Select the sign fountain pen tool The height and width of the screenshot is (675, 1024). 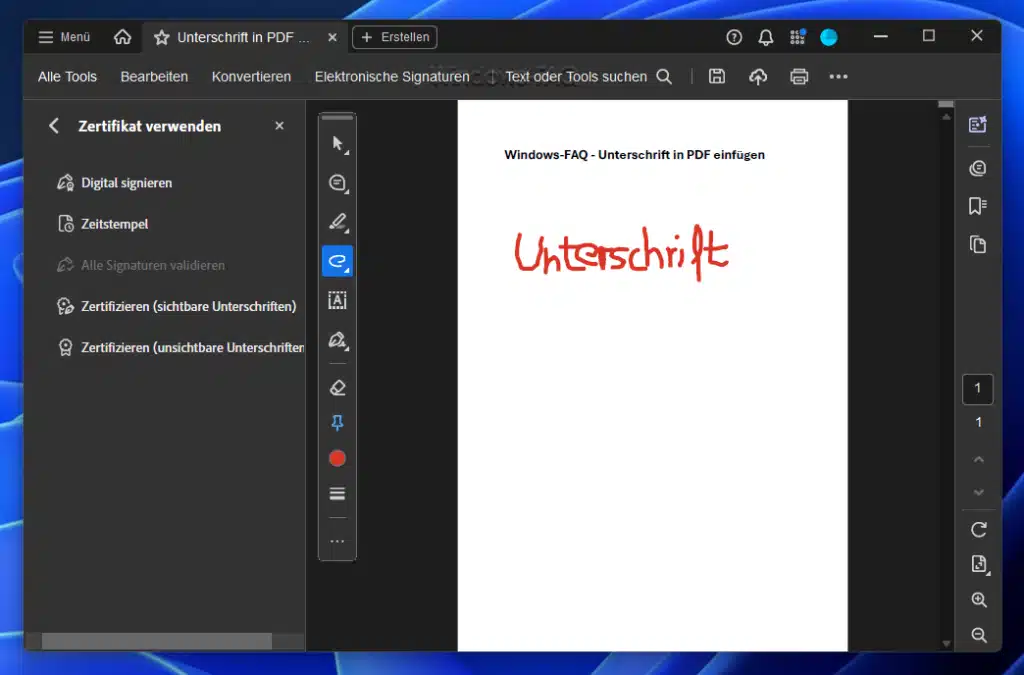coord(338,339)
